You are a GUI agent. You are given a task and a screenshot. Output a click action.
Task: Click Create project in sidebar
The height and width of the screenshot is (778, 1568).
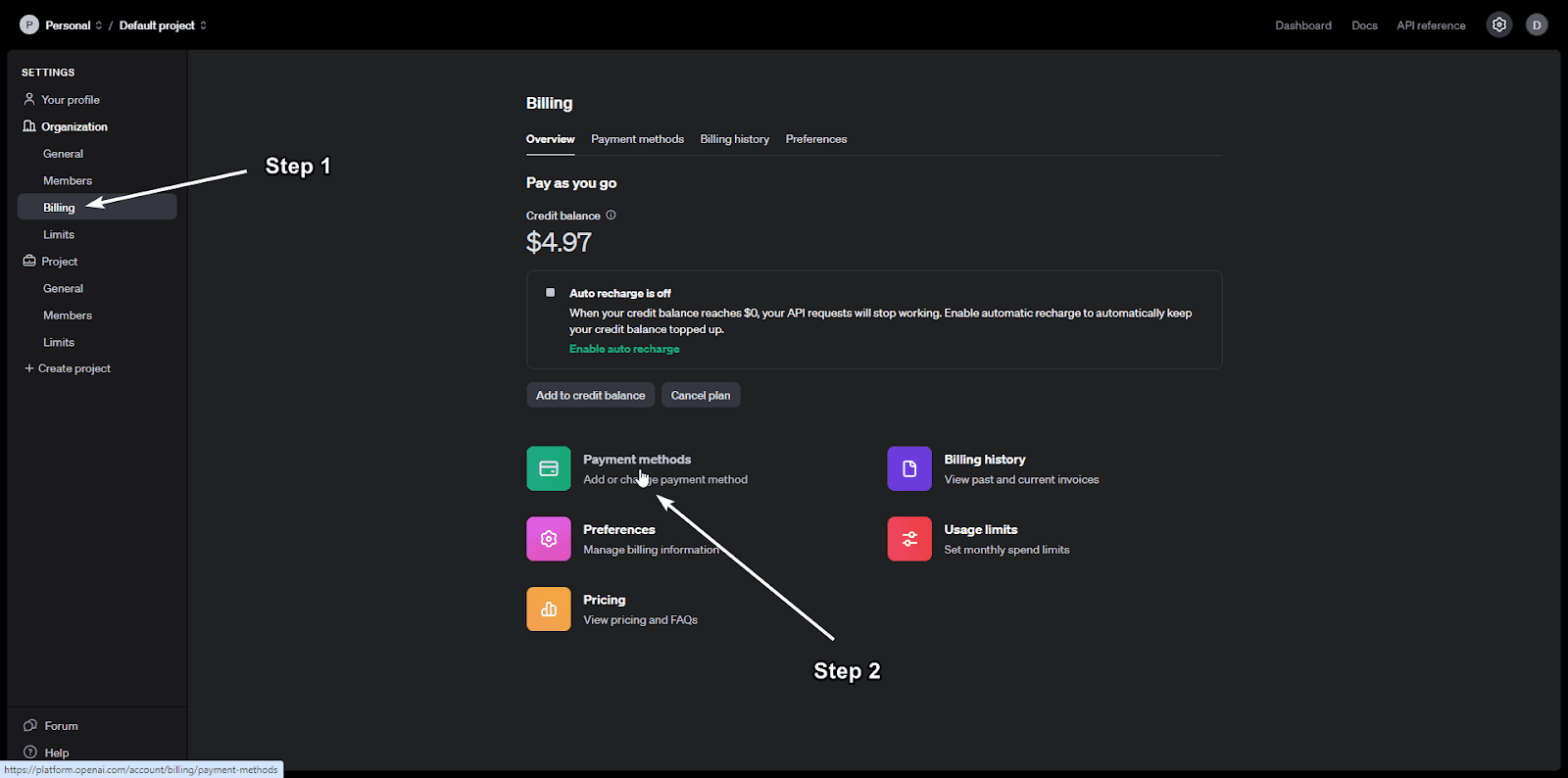point(73,368)
